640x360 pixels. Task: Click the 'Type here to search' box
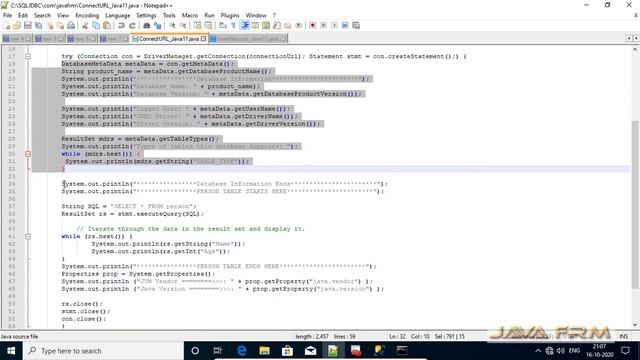(x=103, y=351)
